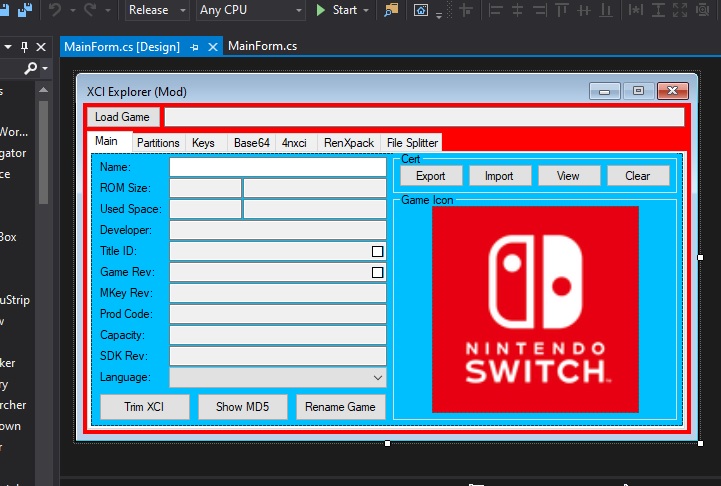Select the Nintendo Switch game icon picture
721x486 pixels.
pos(535,309)
